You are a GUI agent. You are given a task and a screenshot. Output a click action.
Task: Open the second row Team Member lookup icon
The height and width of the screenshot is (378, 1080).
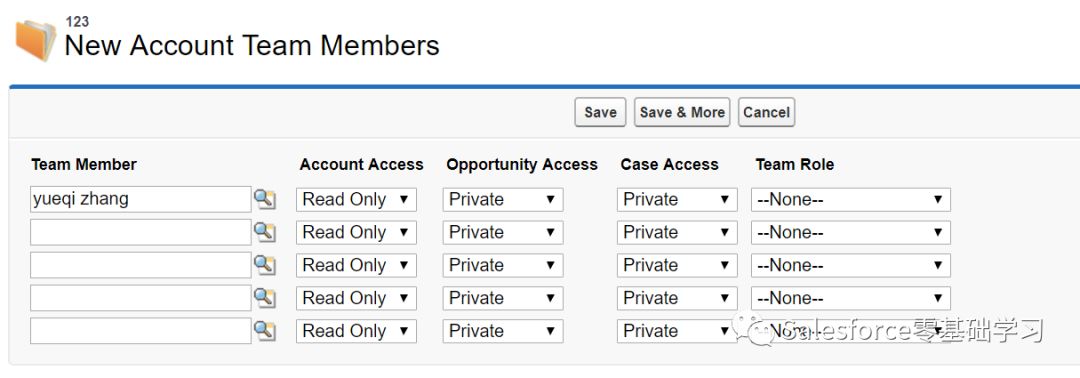264,232
